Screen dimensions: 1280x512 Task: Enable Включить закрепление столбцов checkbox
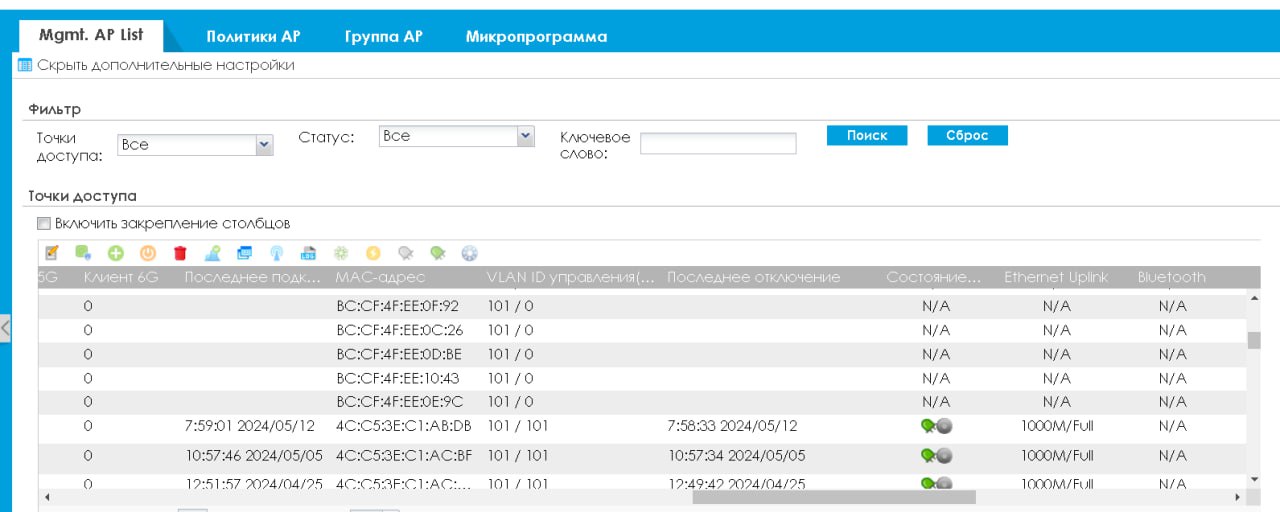pyautogui.click(x=43, y=223)
